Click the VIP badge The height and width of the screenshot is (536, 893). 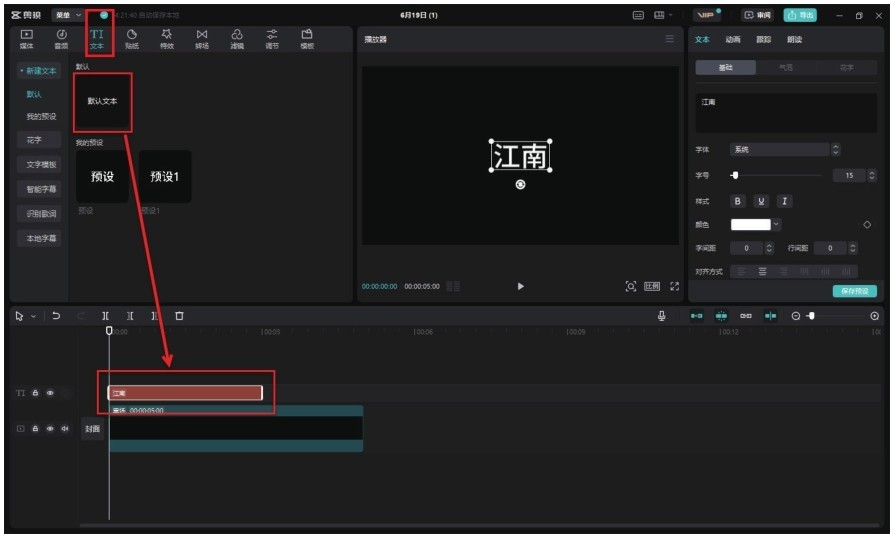[706, 15]
